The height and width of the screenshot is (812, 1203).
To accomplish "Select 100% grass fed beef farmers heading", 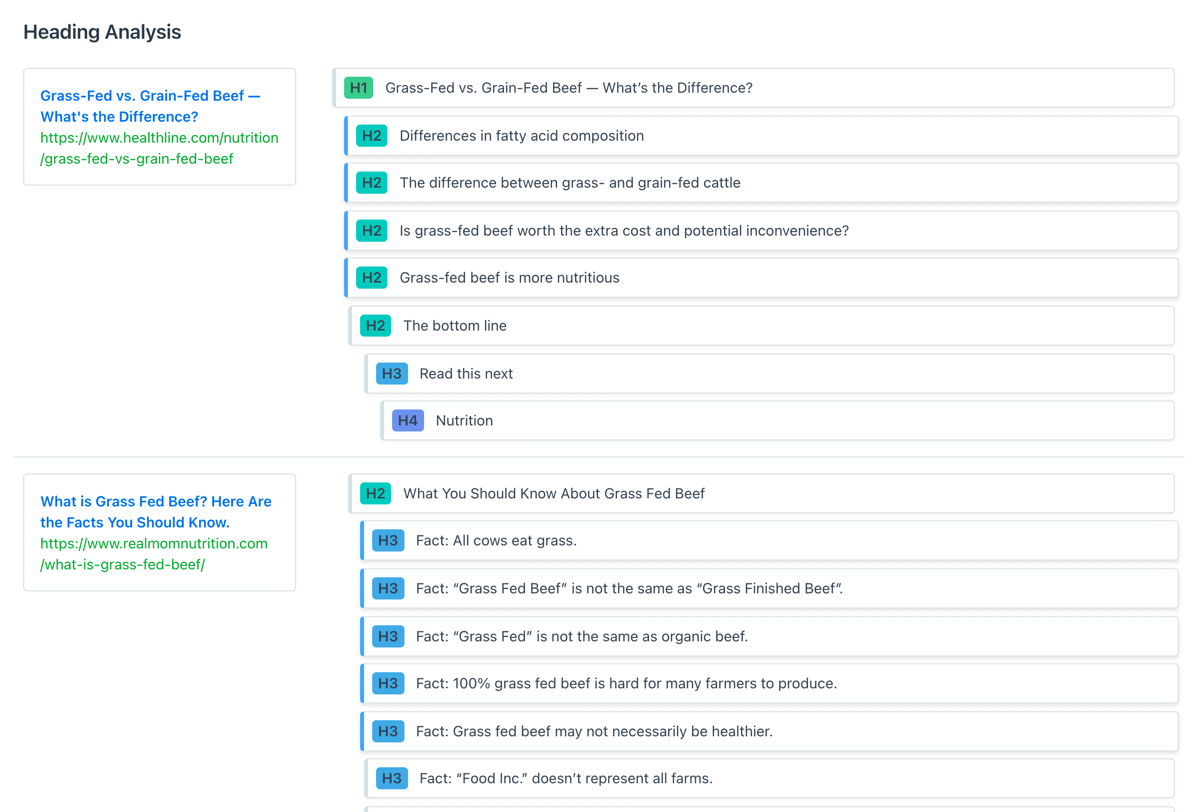I will (626, 684).
